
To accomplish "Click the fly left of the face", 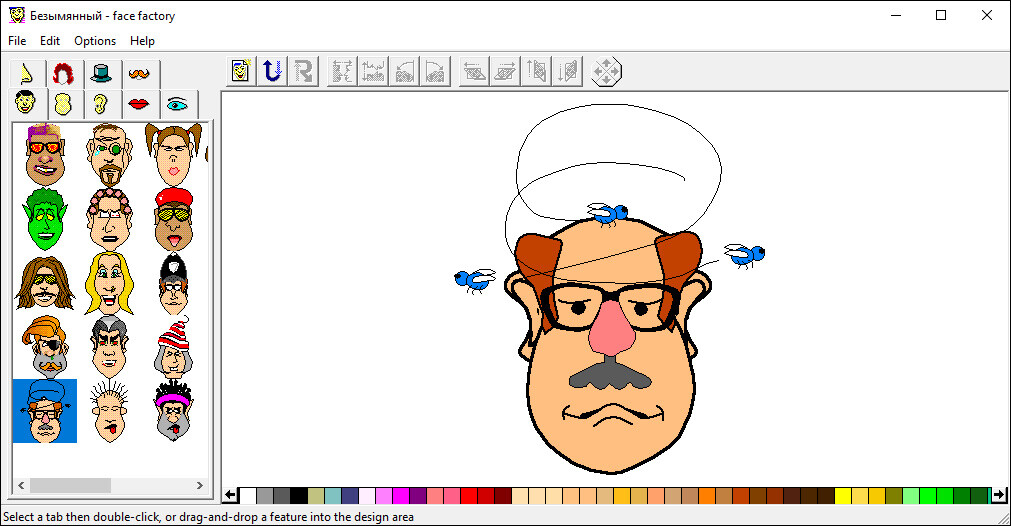I will coord(475,280).
